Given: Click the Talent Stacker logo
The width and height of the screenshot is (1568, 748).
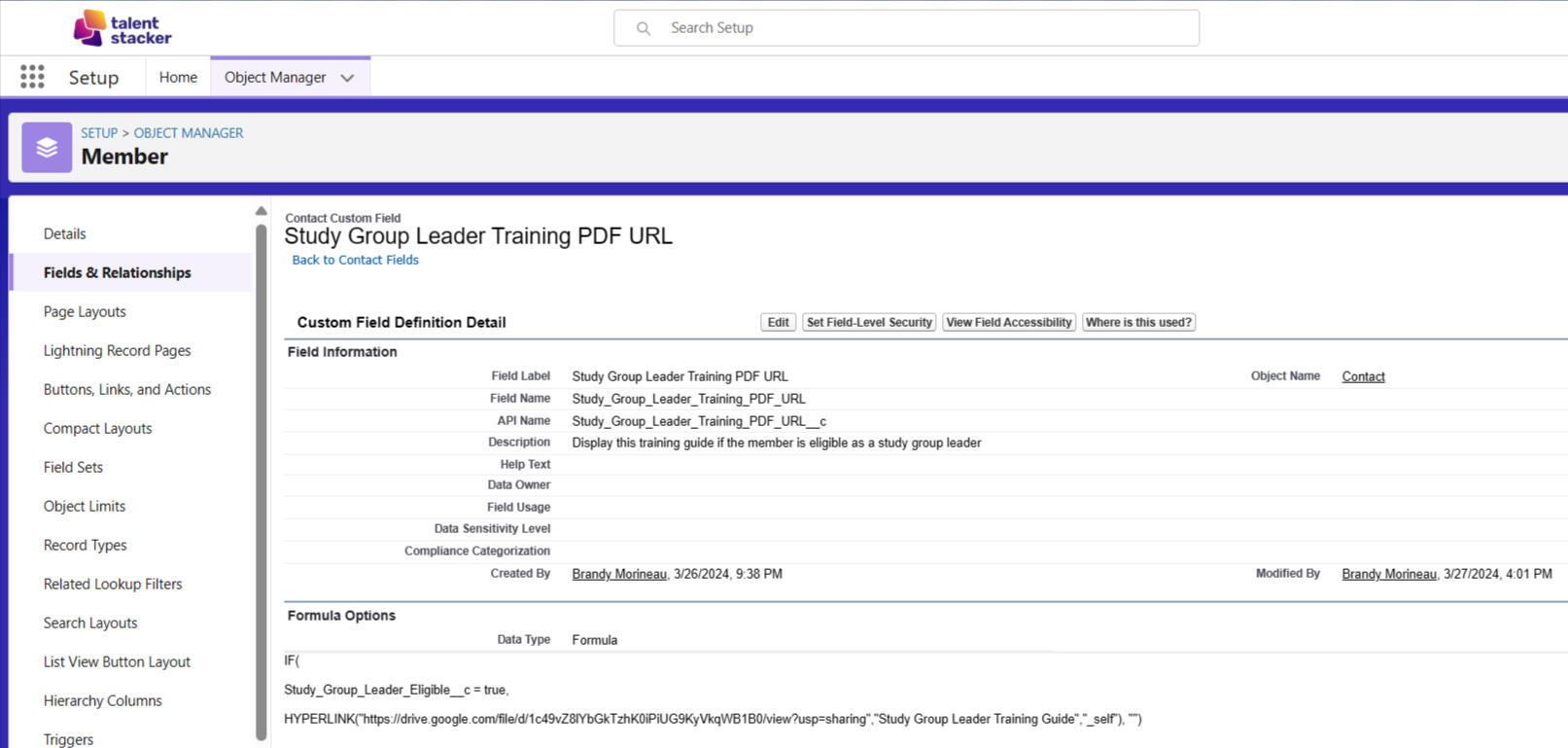Looking at the screenshot, I should click(122, 28).
